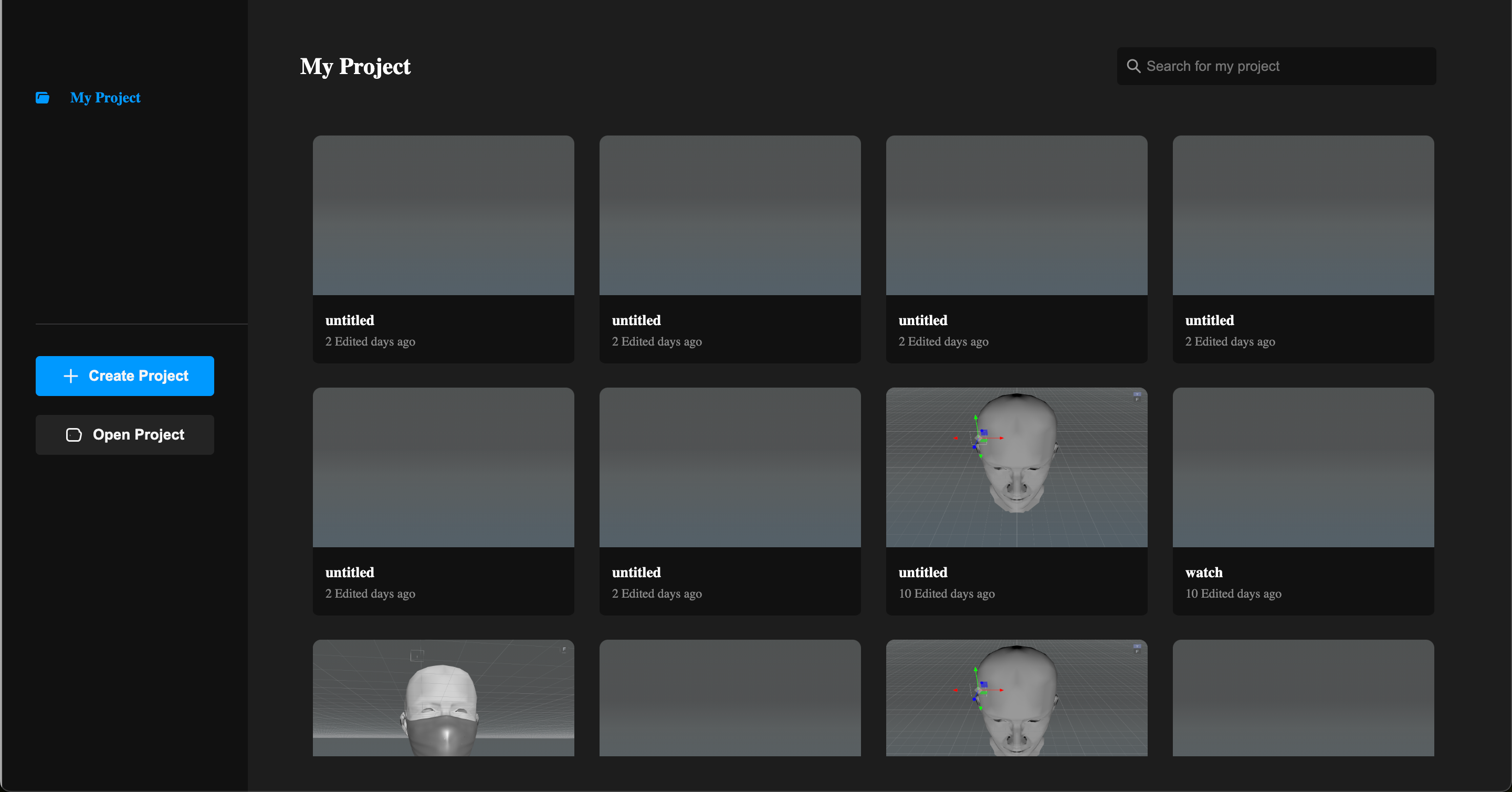Screen dimensions: 1512x792
Task: Select the 'watch' project title
Action: tap(1204, 572)
